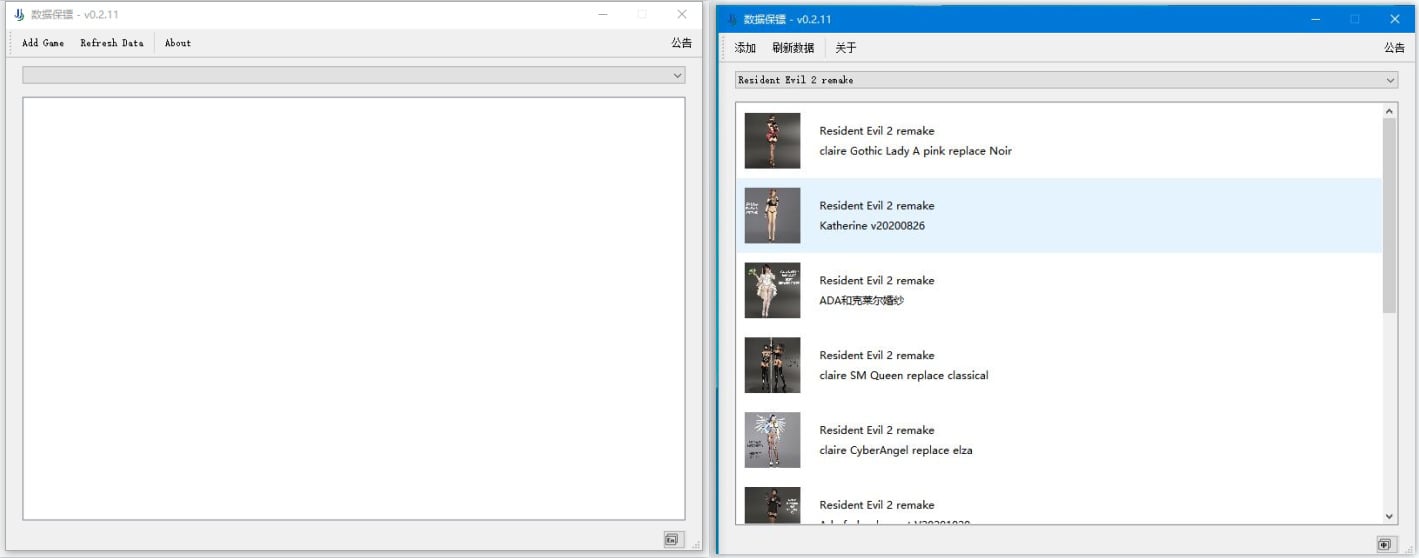Select claire Gothic Lady A pink thumbnail
The image size is (1419, 558).
772,141
